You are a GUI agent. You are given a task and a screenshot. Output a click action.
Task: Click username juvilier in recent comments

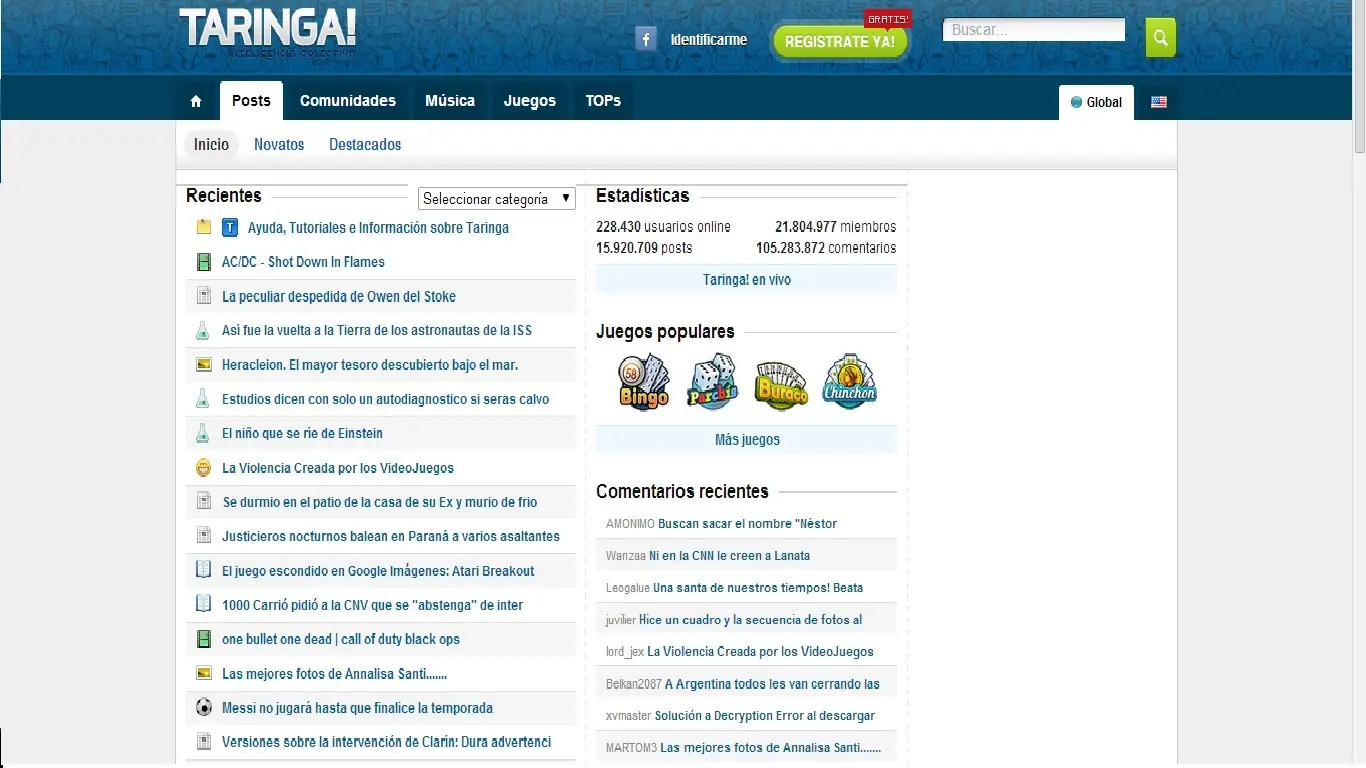pyautogui.click(x=621, y=620)
